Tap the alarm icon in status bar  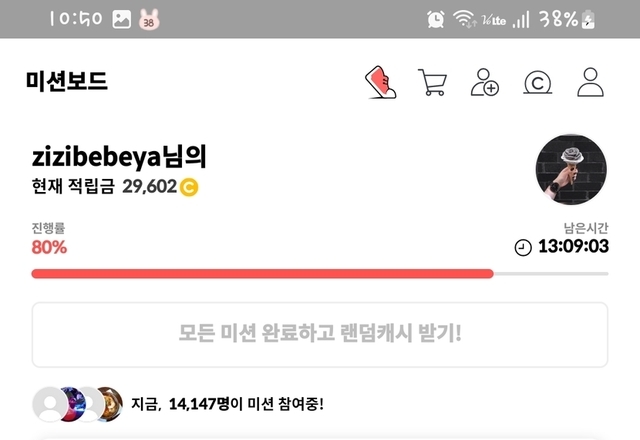point(436,19)
